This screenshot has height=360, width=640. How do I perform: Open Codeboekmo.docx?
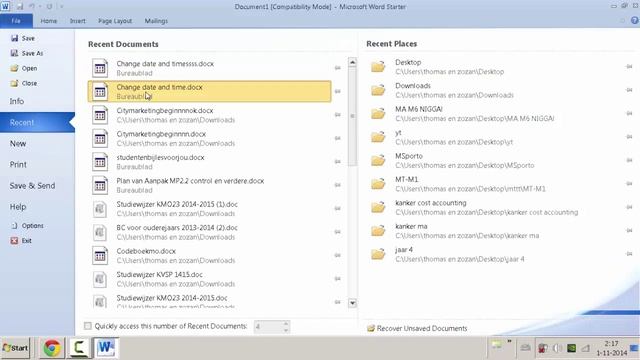pos(210,255)
